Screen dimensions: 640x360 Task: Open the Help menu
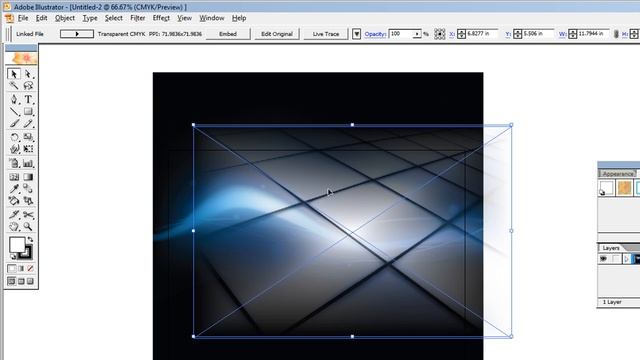click(x=239, y=18)
